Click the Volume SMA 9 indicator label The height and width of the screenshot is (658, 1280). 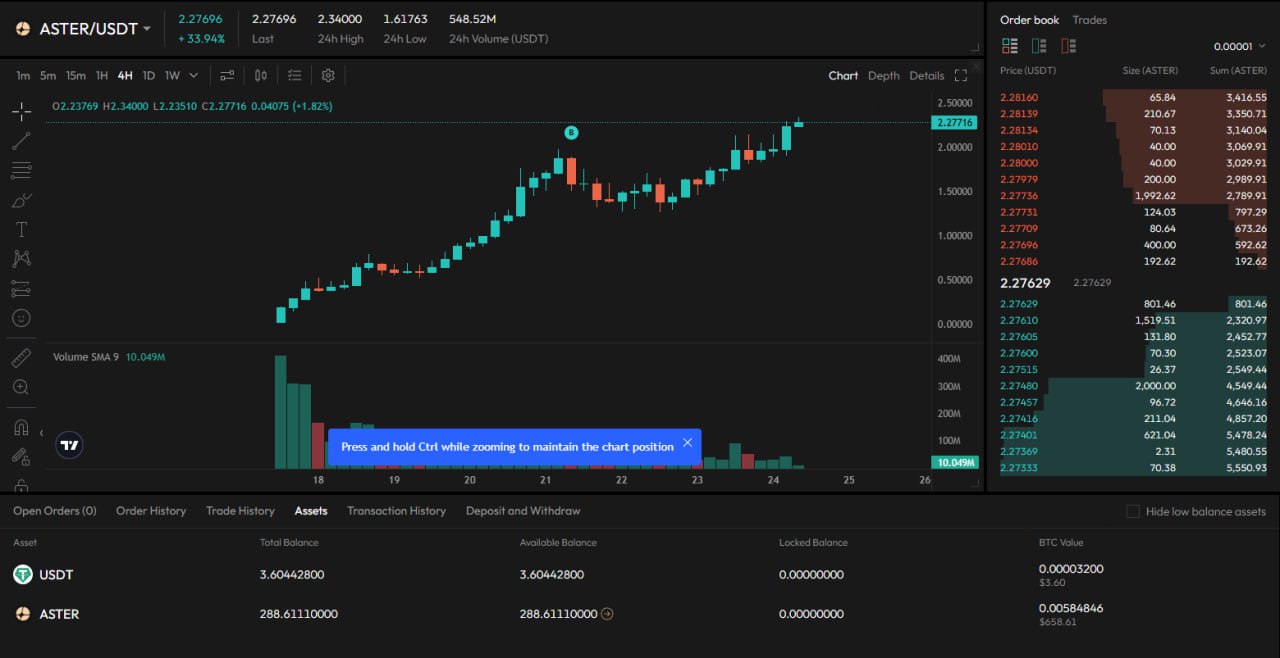86,357
